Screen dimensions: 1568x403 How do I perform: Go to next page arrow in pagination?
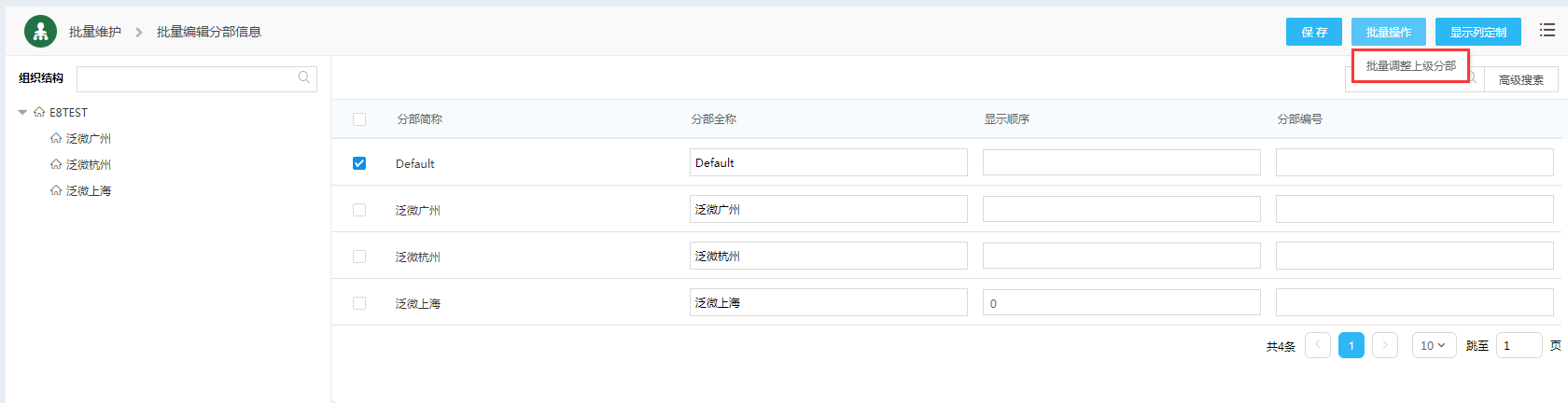1385,345
